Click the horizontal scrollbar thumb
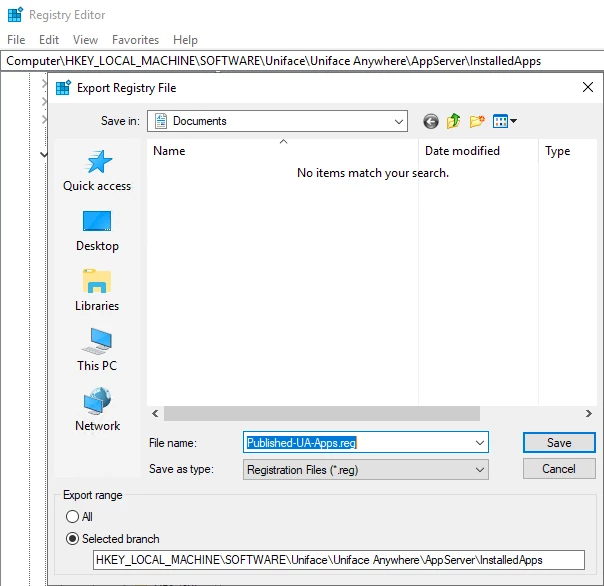This screenshot has height=586, width=604. [x=322, y=413]
